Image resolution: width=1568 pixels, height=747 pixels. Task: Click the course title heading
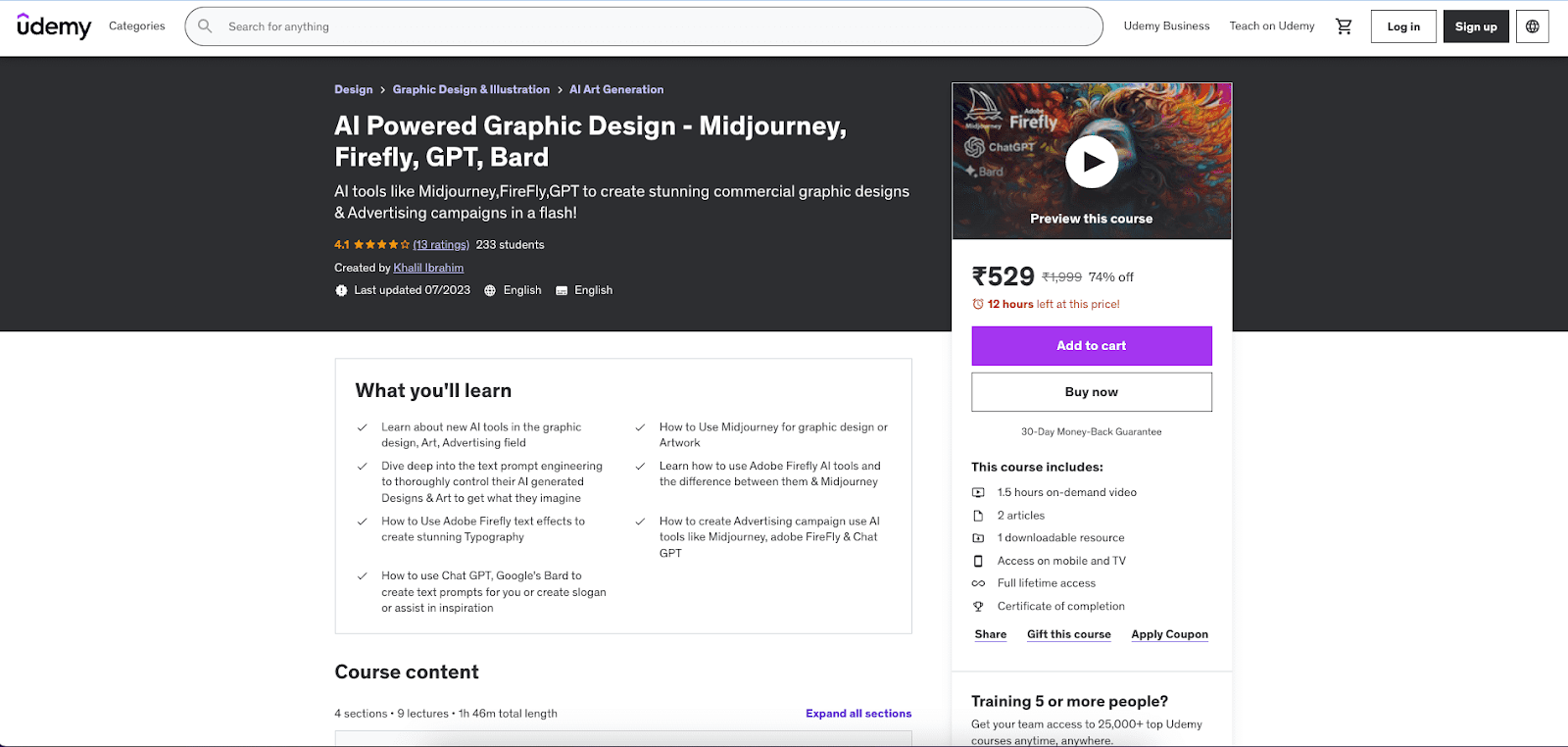coord(590,141)
